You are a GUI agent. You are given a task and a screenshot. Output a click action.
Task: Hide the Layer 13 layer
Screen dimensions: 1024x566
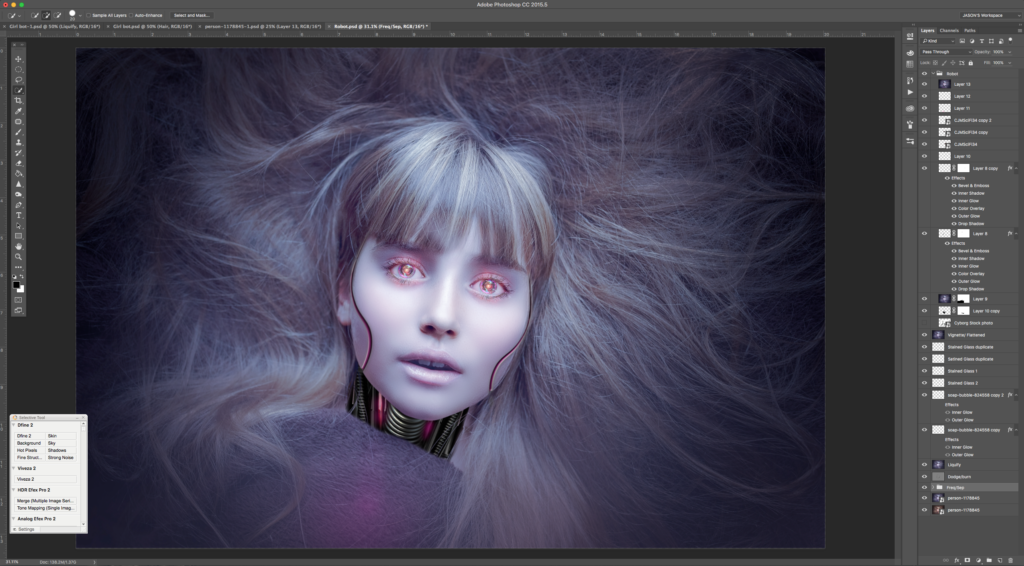pos(924,84)
